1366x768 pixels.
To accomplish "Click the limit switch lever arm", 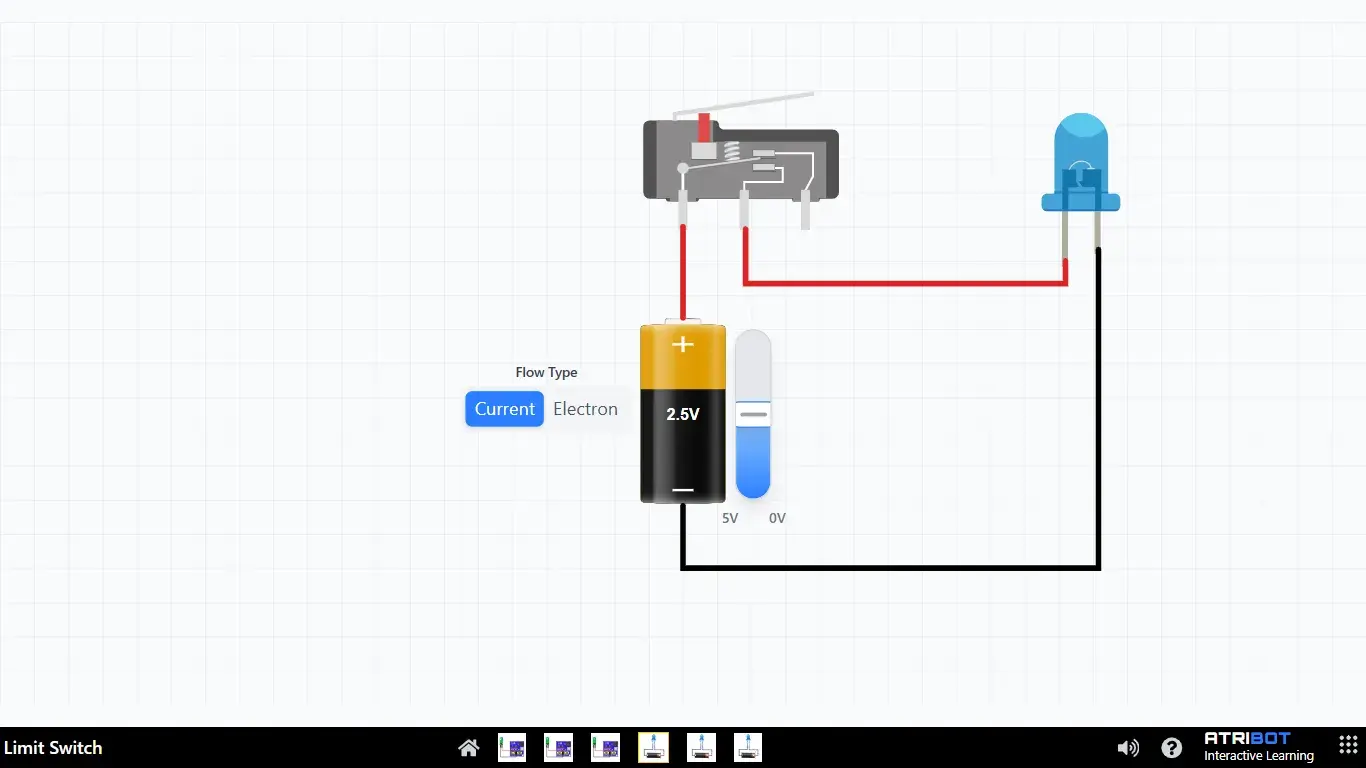I will point(744,104).
